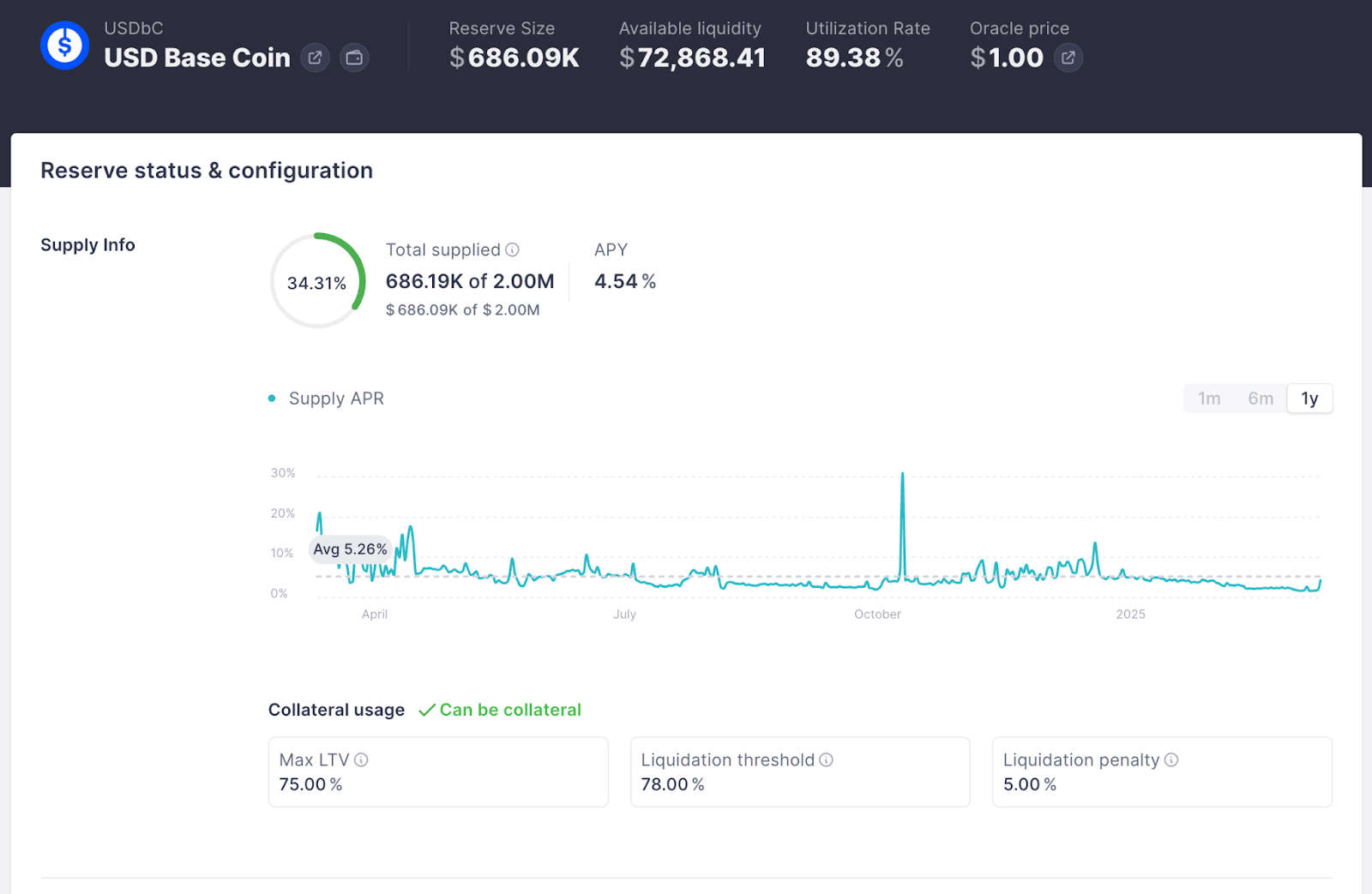The height and width of the screenshot is (894, 1372).
Task: Open the Oracle price external link icon
Action: [x=1068, y=57]
